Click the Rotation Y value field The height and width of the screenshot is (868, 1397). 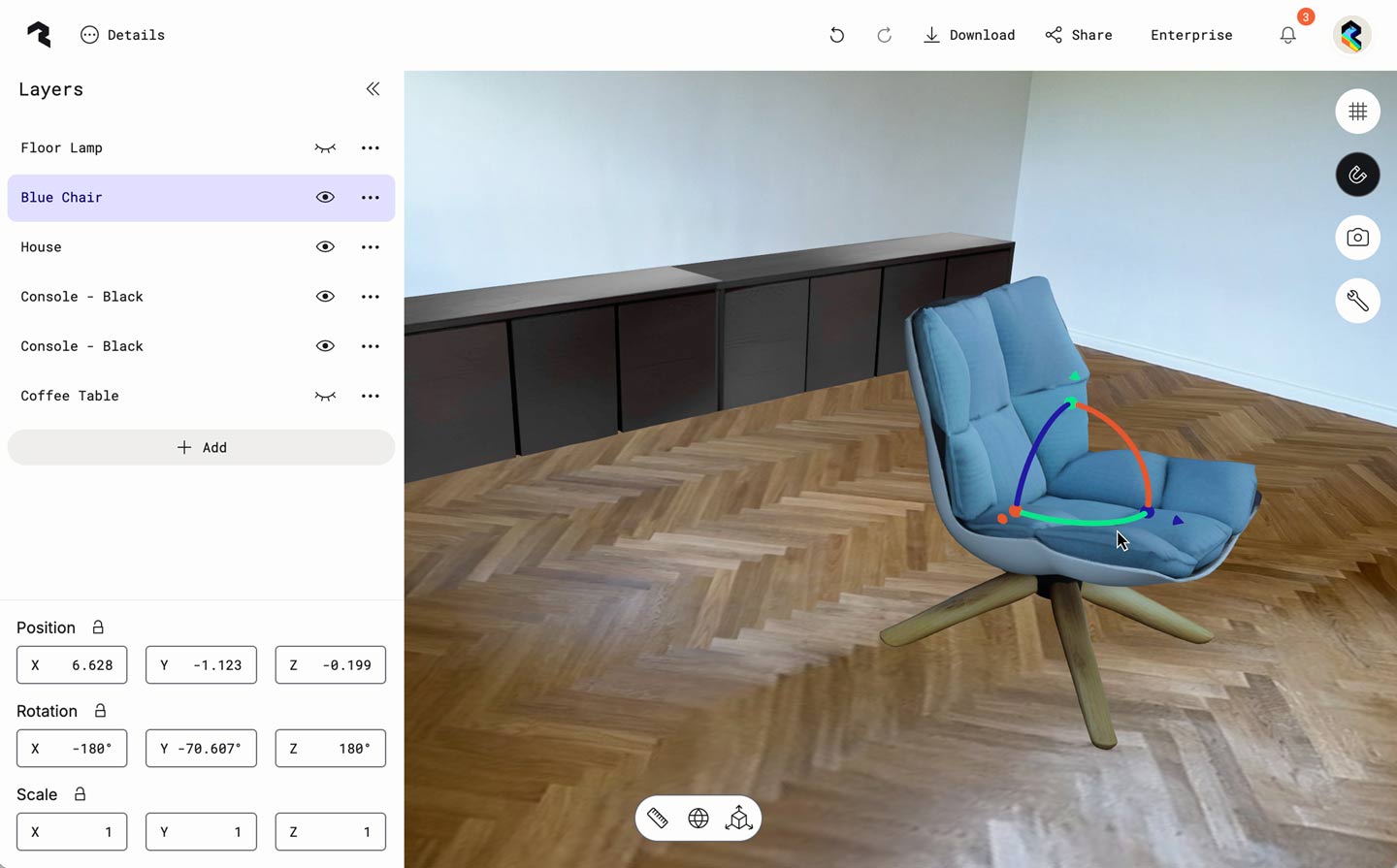click(201, 748)
